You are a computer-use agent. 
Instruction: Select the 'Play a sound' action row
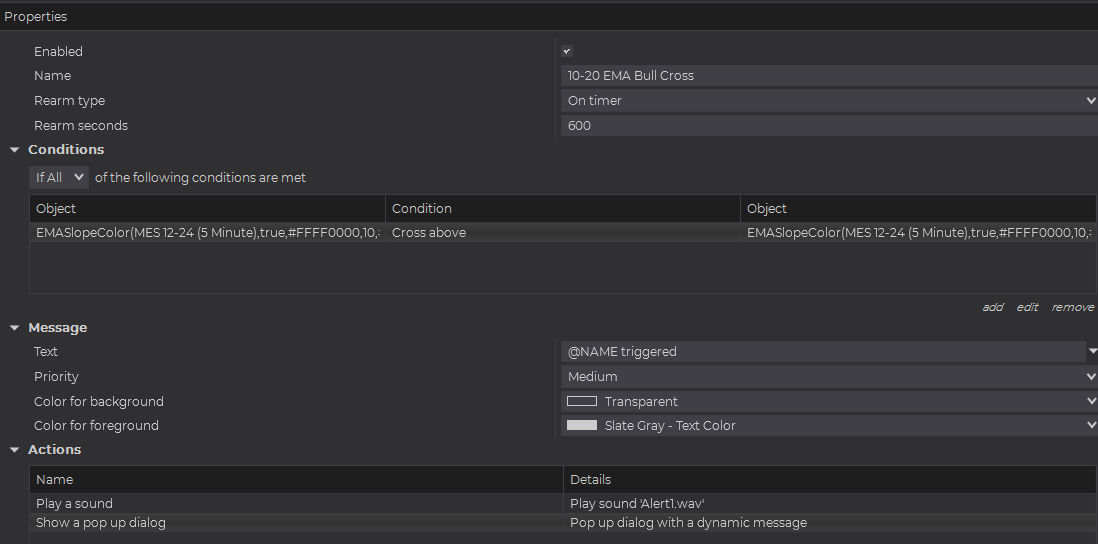pyautogui.click(x=296, y=504)
